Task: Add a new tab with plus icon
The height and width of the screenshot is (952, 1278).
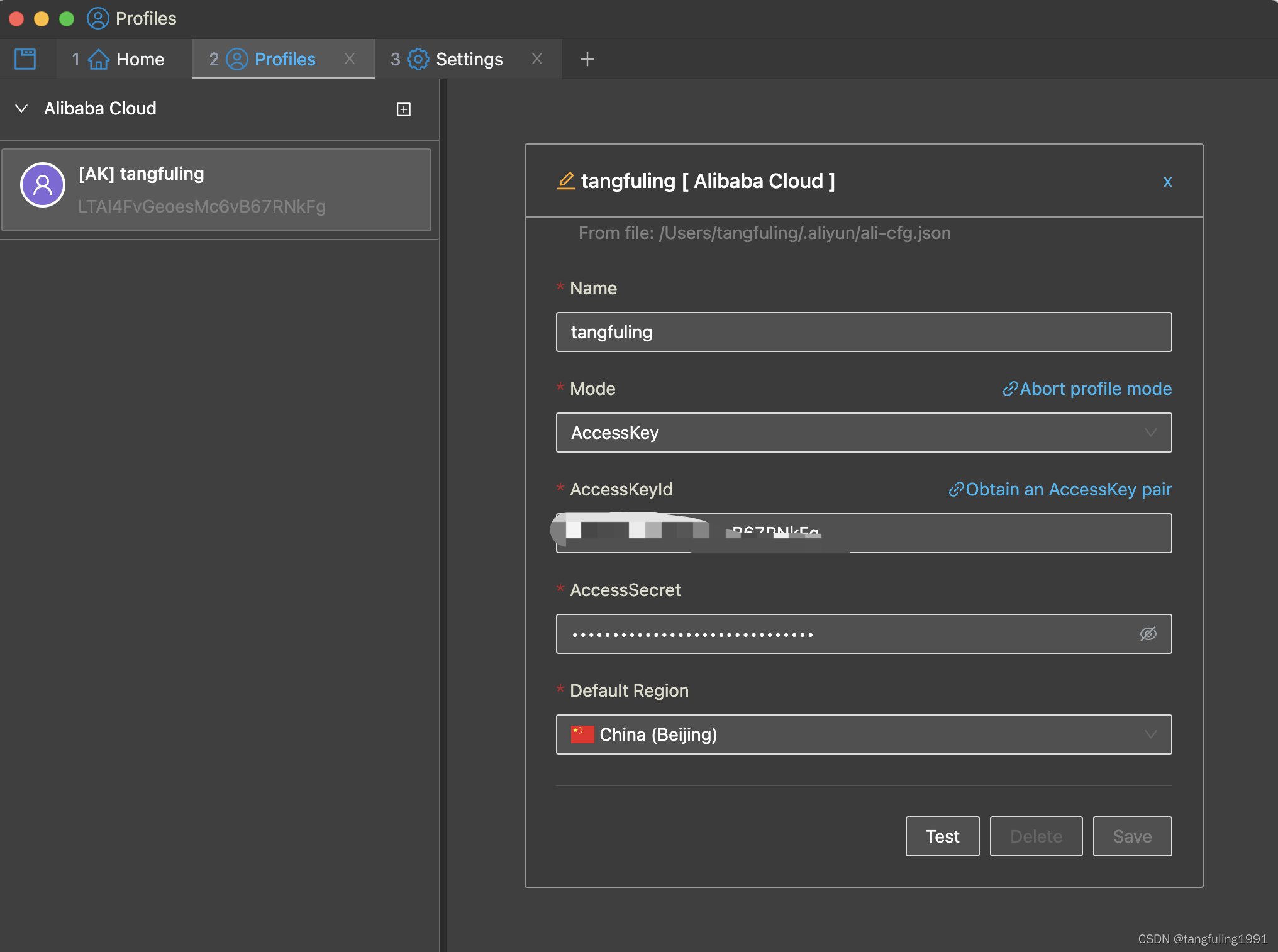Action: pos(587,59)
